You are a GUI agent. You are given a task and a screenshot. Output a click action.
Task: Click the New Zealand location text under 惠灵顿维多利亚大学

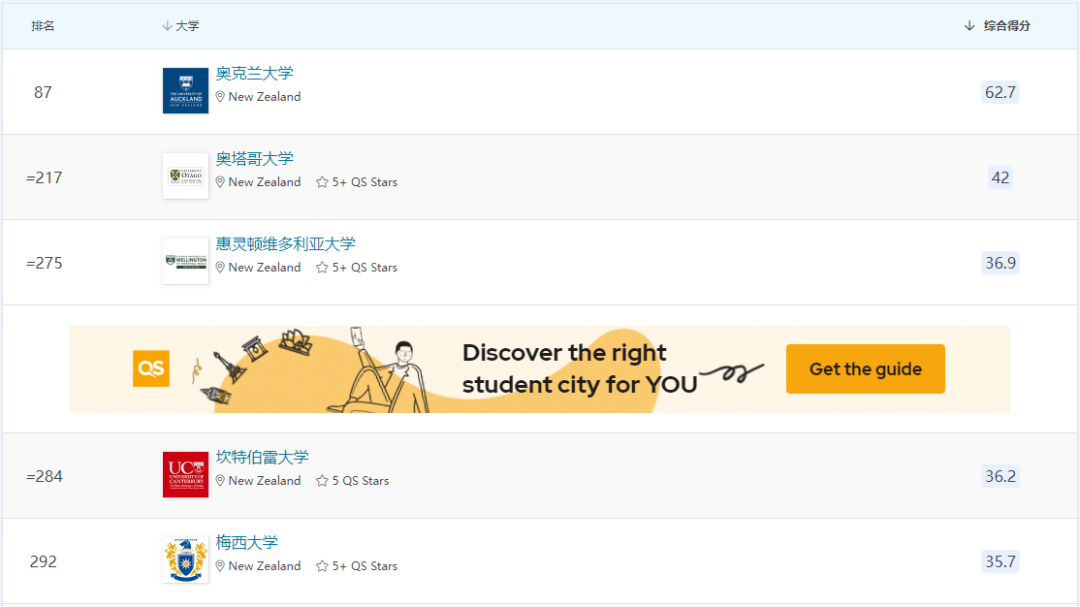[x=264, y=268]
